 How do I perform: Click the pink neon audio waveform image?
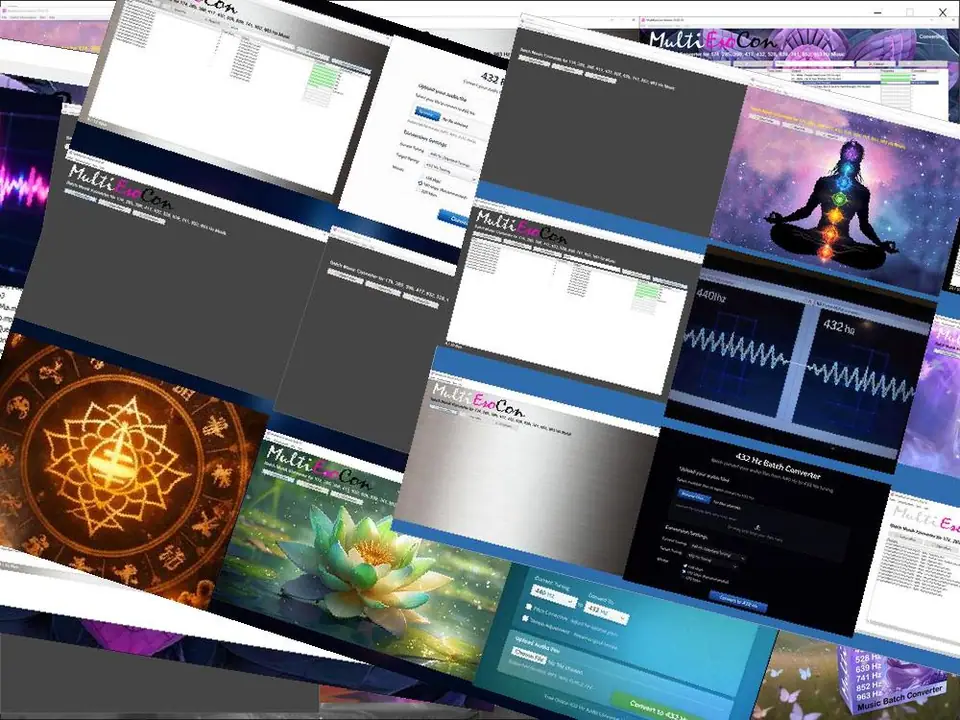coord(30,180)
